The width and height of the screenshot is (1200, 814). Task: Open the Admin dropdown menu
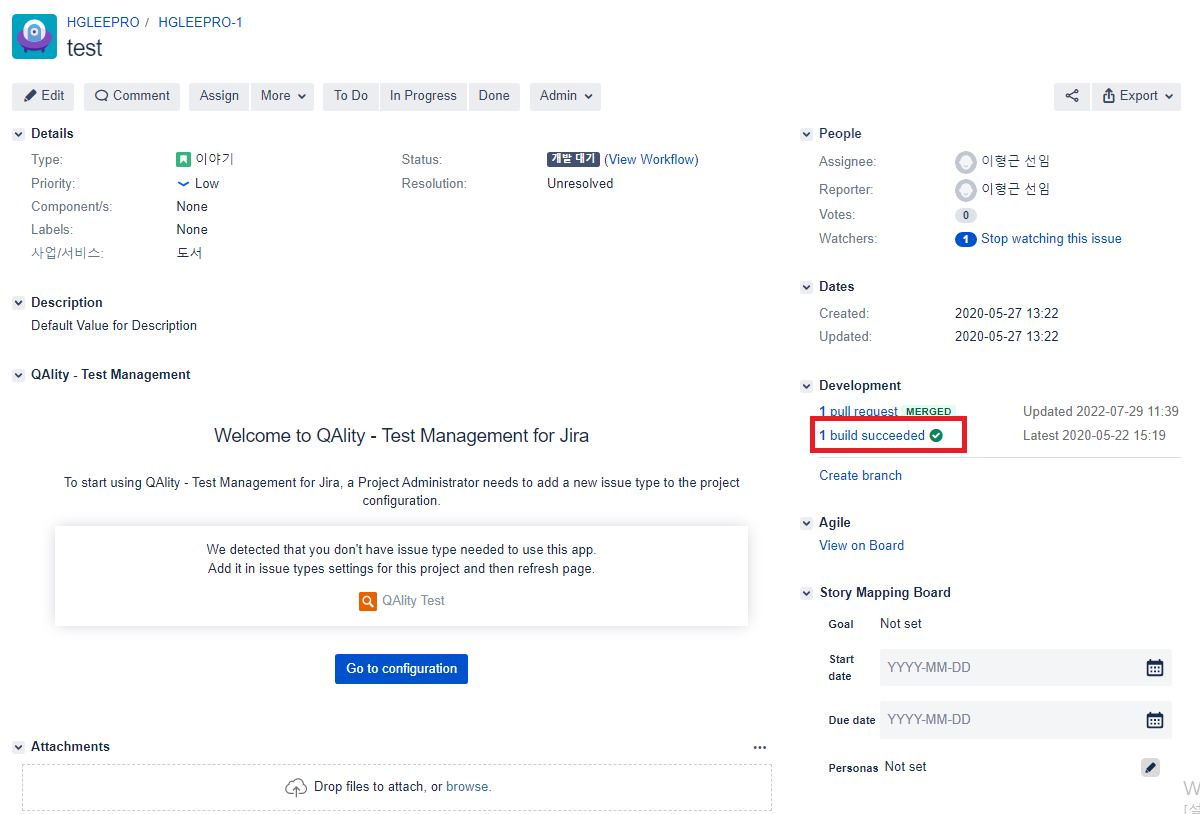click(565, 96)
